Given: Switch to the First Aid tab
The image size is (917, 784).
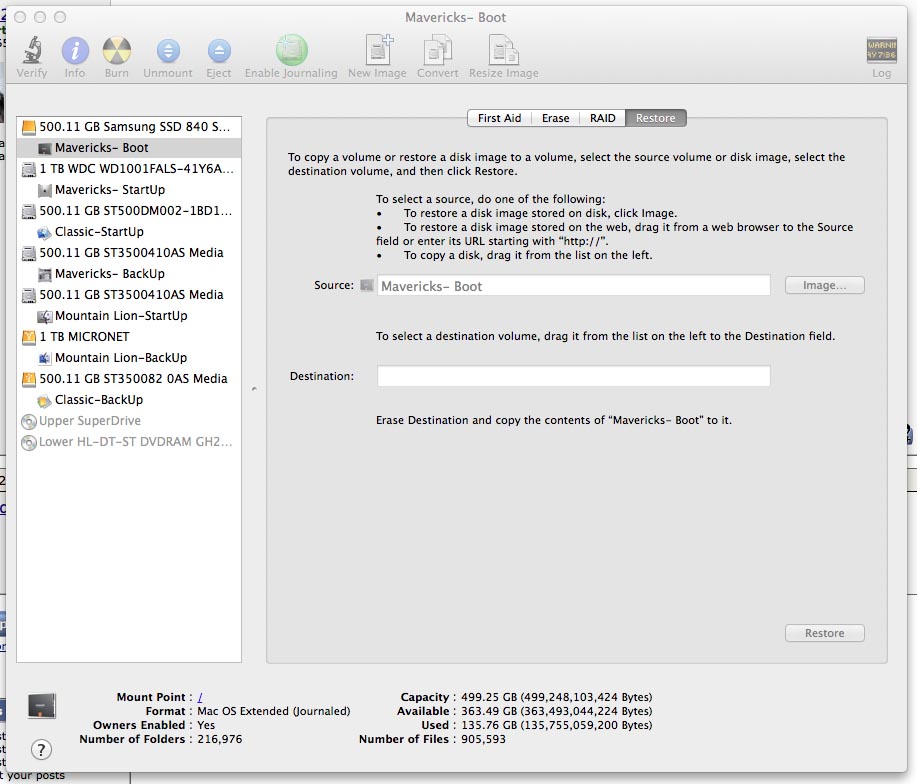Looking at the screenshot, I should (499, 118).
